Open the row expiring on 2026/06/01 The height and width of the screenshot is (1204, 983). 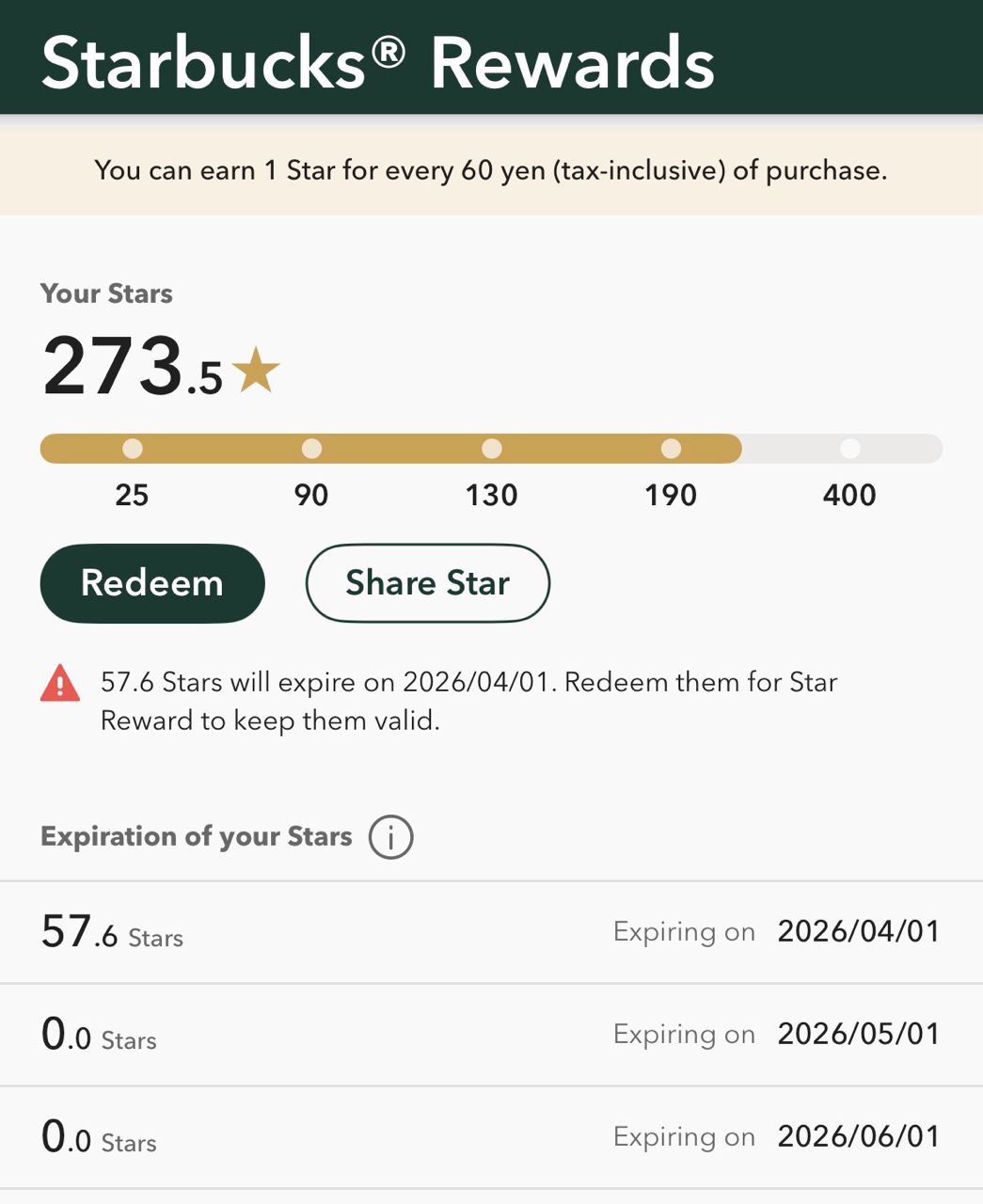tap(491, 1137)
